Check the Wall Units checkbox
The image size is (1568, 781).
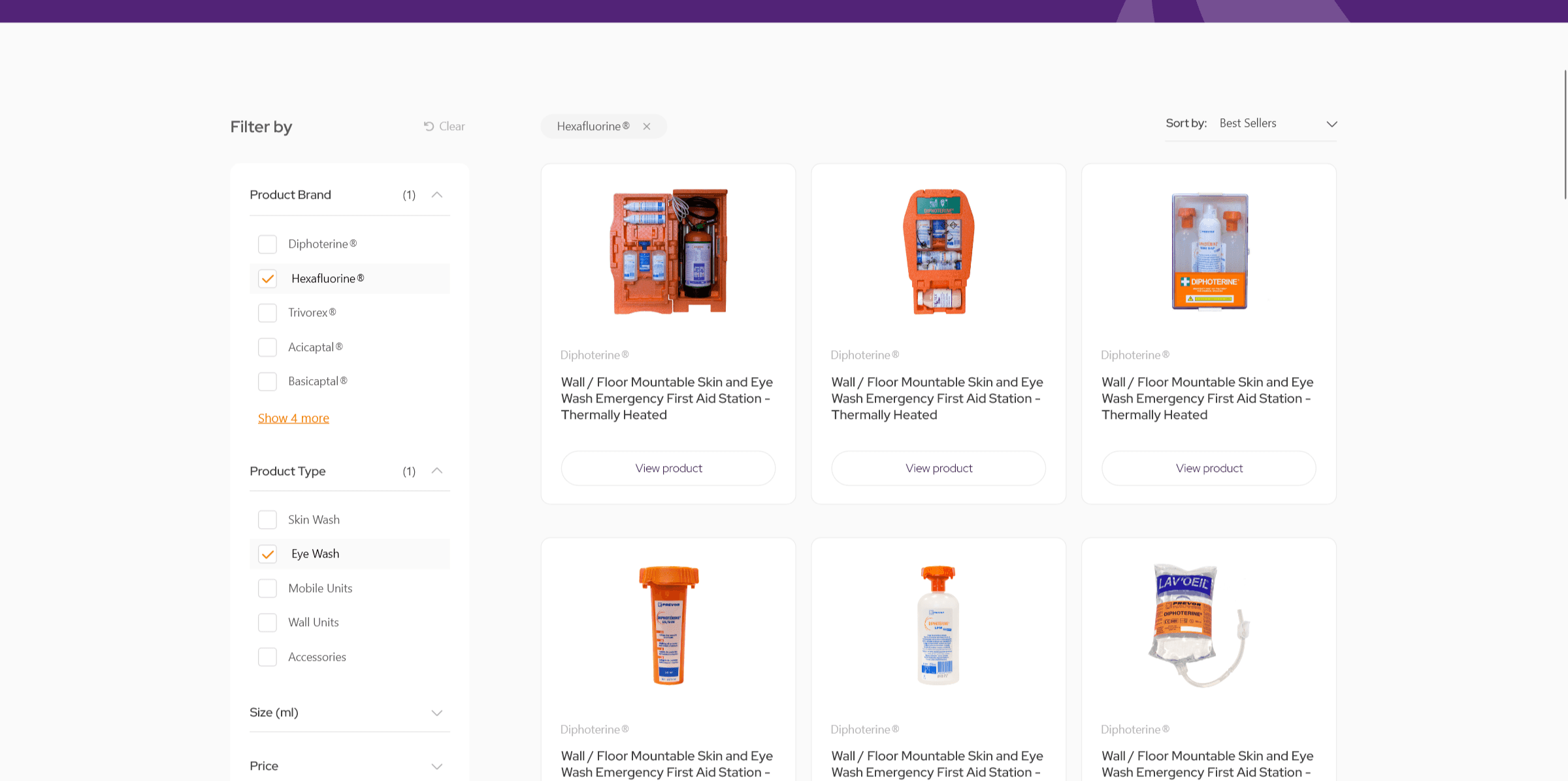coord(267,623)
